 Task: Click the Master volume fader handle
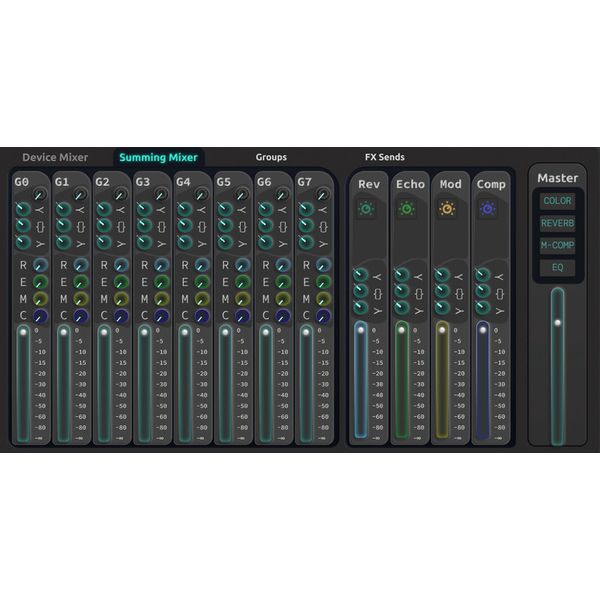[x=557, y=323]
